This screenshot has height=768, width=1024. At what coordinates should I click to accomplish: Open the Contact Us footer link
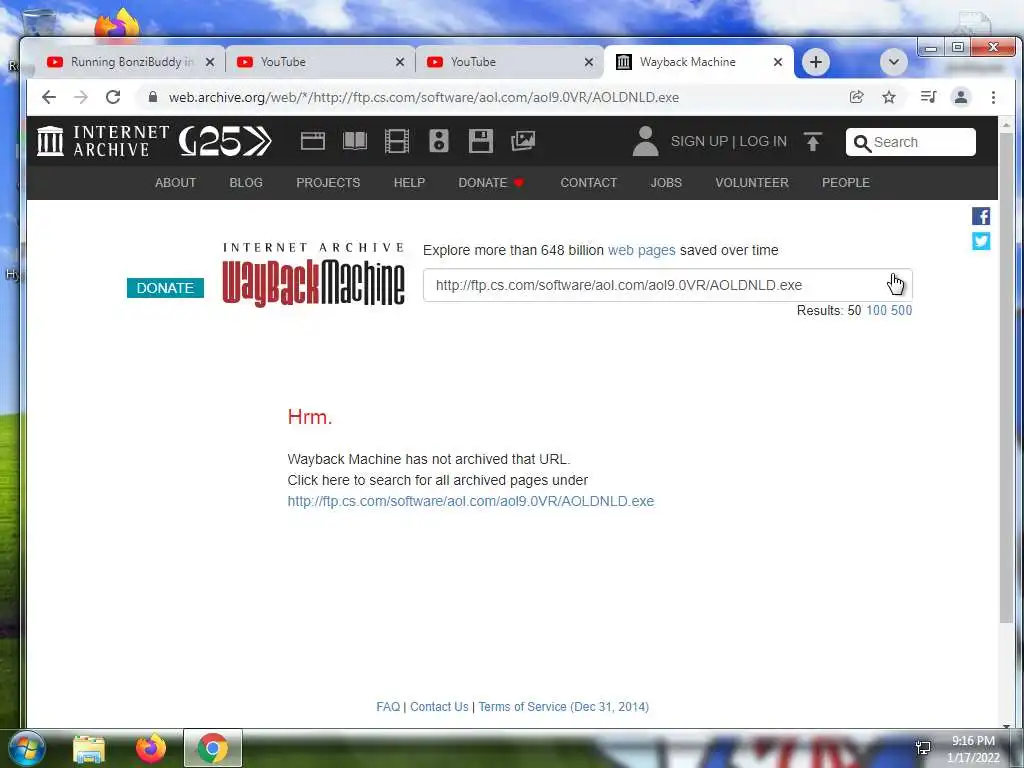(x=439, y=707)
